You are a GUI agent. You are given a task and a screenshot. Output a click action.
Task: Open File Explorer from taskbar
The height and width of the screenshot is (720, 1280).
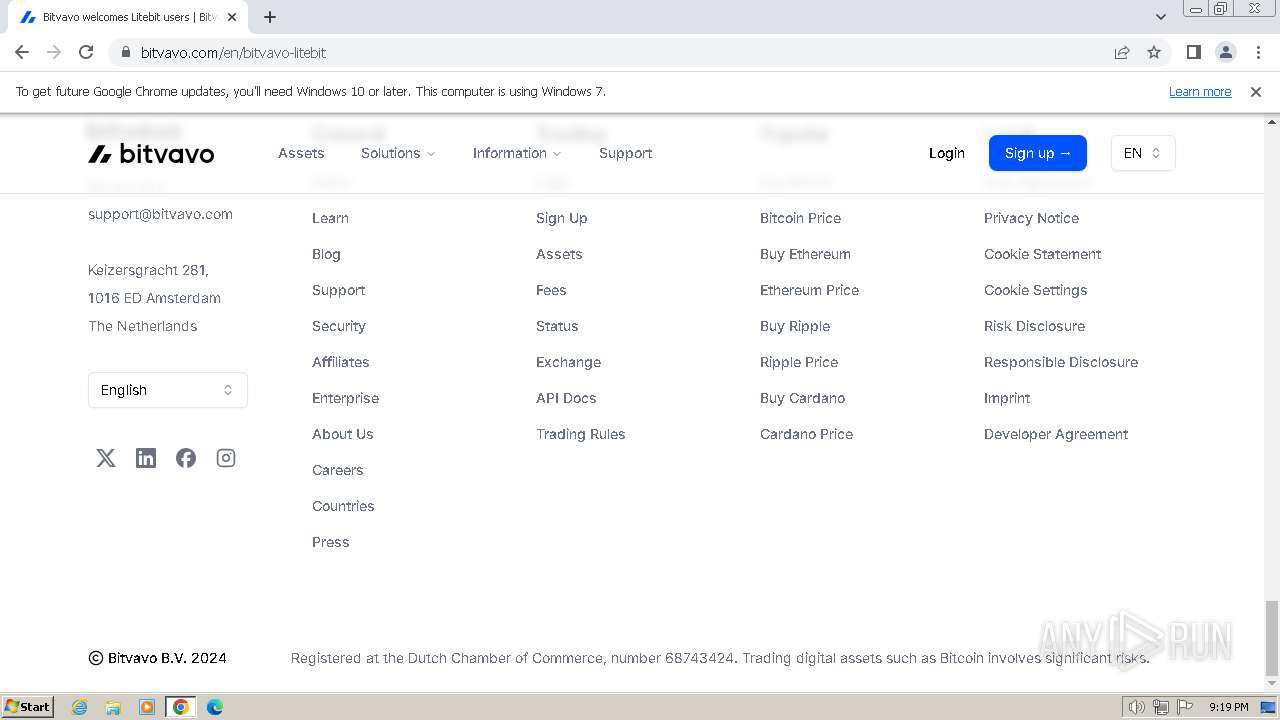113,707
